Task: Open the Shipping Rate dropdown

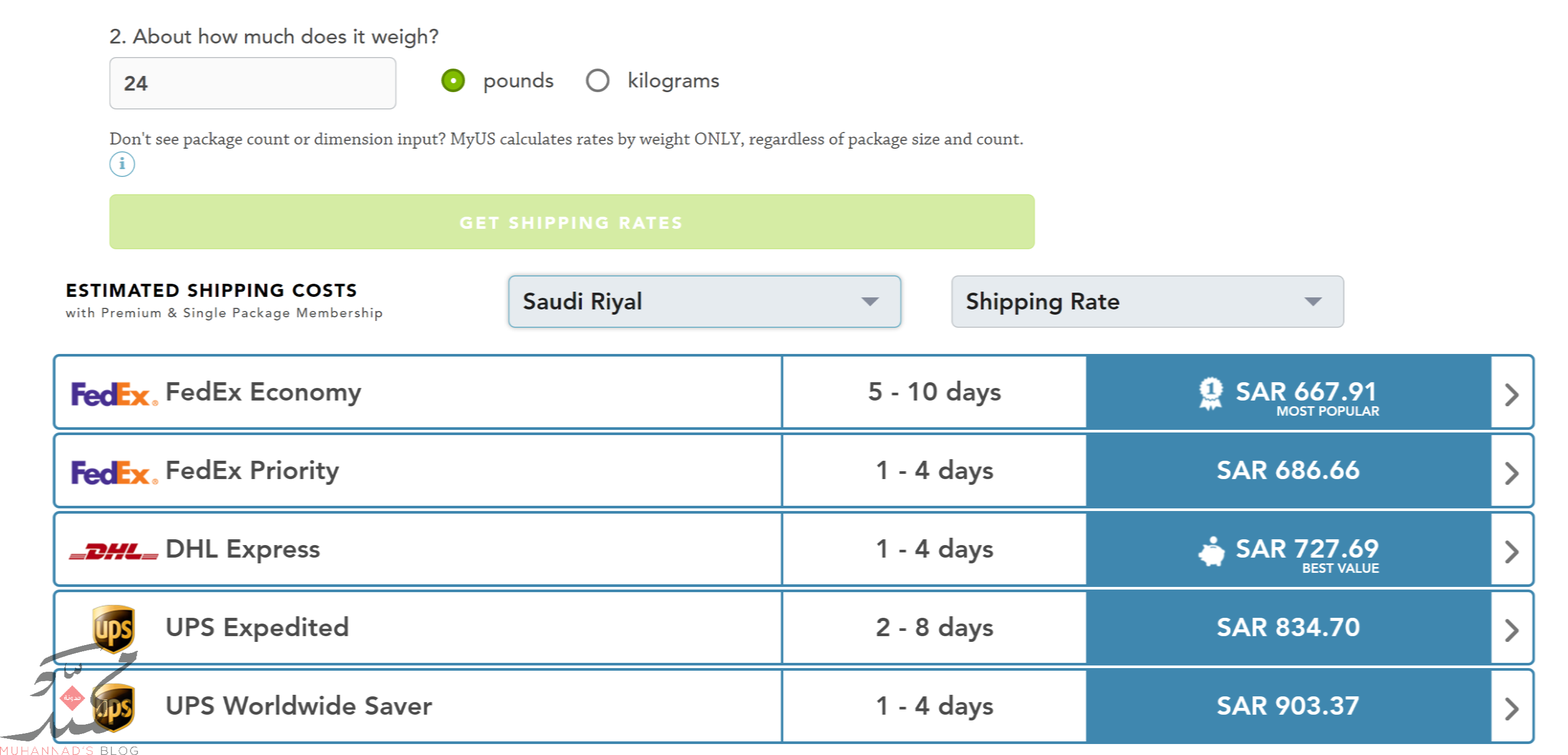Action: point(1147,302)
